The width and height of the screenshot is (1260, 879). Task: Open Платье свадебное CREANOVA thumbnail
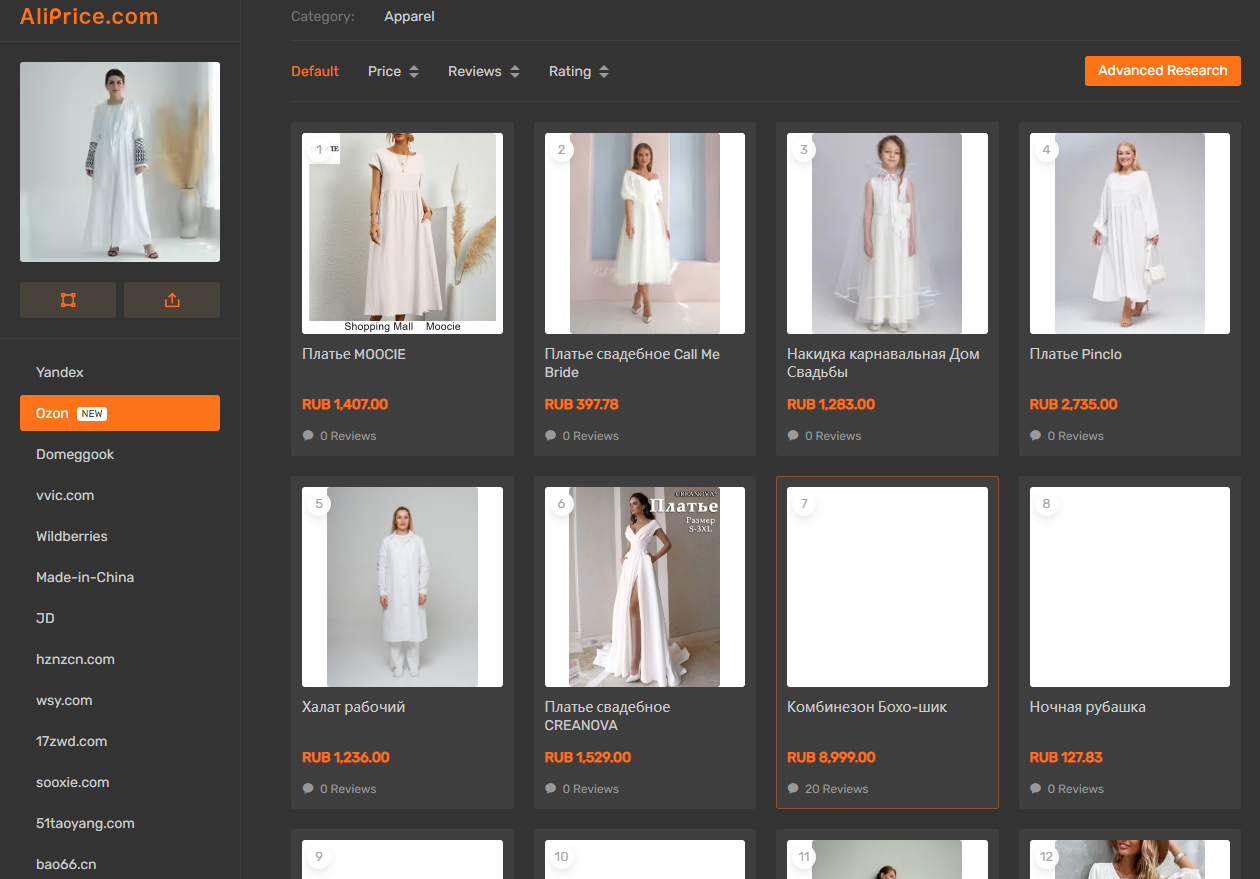645,587
